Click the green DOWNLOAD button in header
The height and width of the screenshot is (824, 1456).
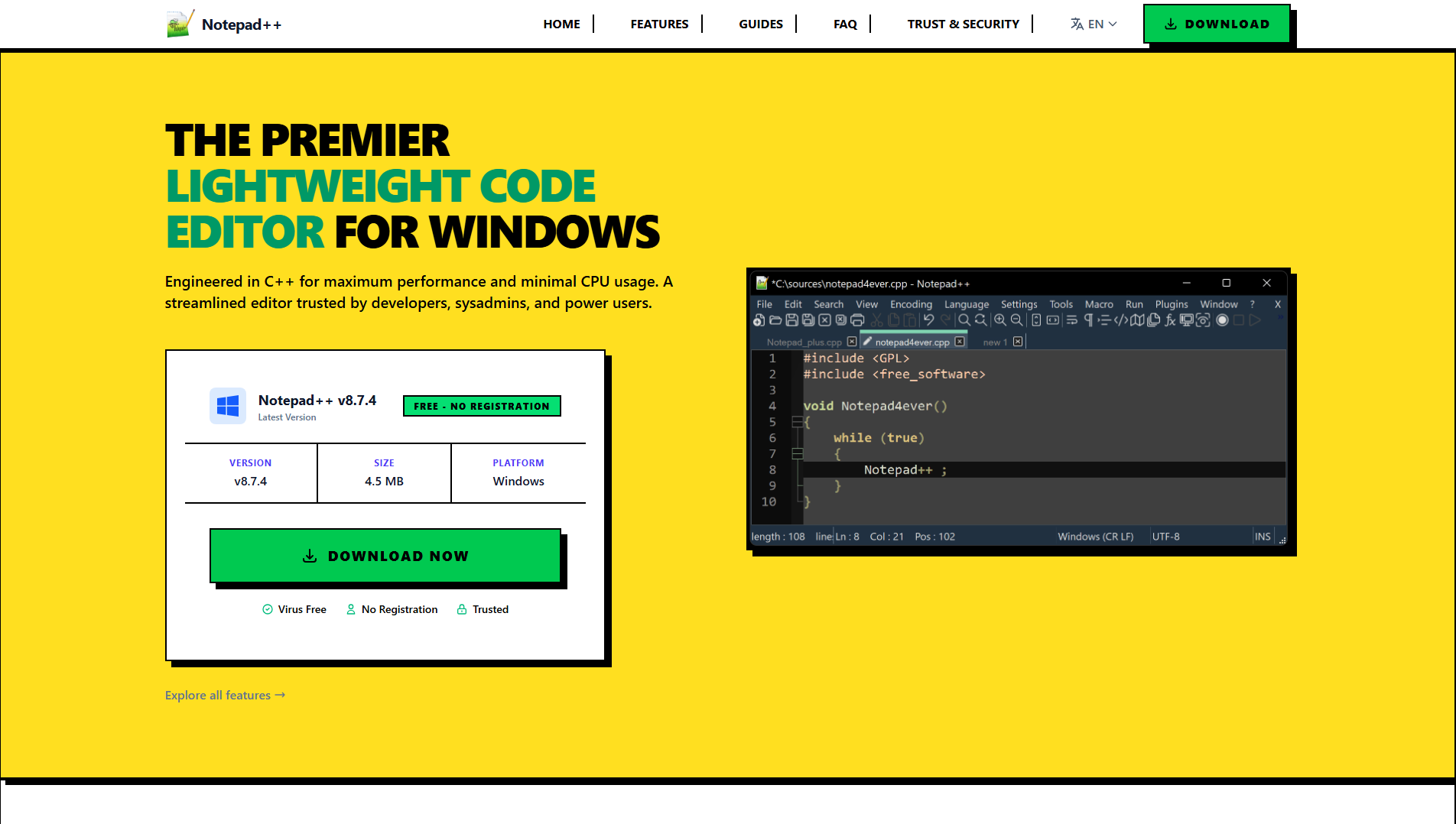1217,24
